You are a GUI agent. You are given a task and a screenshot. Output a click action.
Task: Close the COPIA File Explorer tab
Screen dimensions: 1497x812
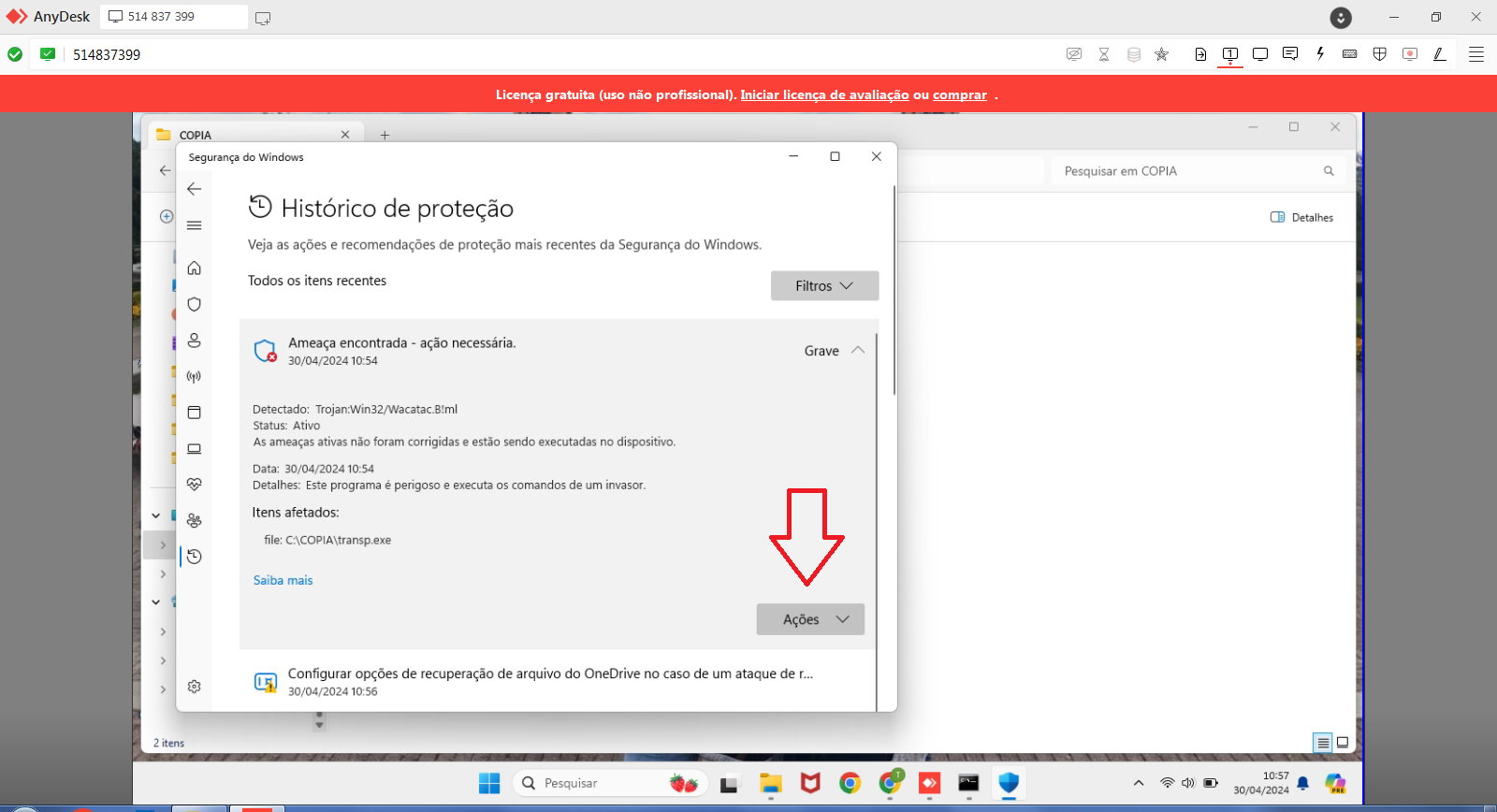tap(345, 135)
